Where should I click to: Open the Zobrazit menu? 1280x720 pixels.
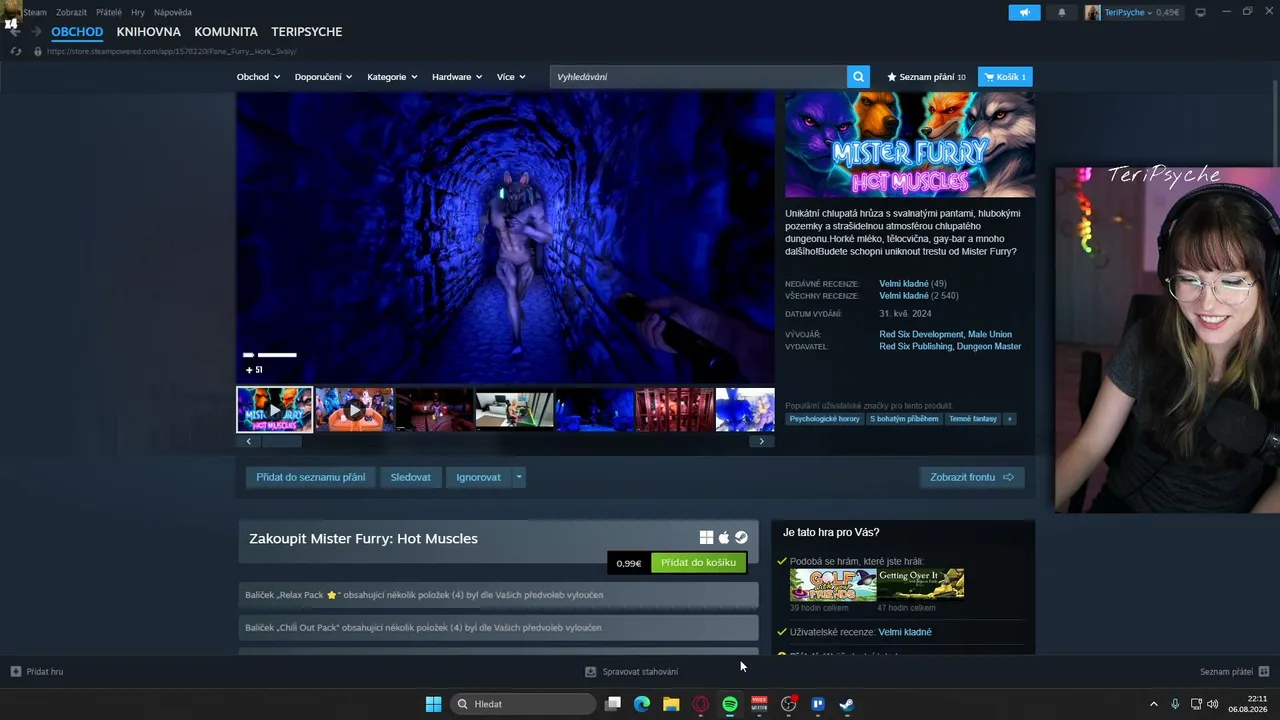[x=71, y=12]
